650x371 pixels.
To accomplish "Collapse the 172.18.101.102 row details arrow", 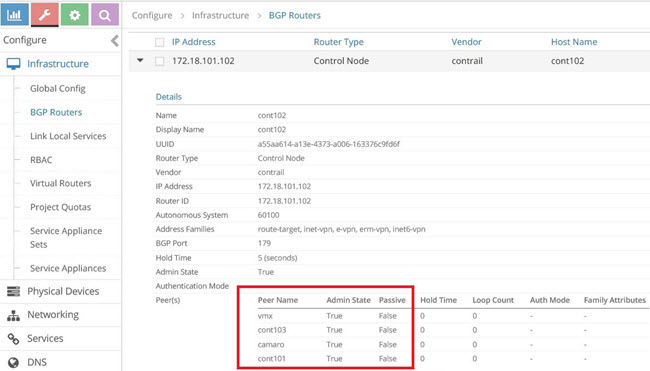I will coord(141,61).
